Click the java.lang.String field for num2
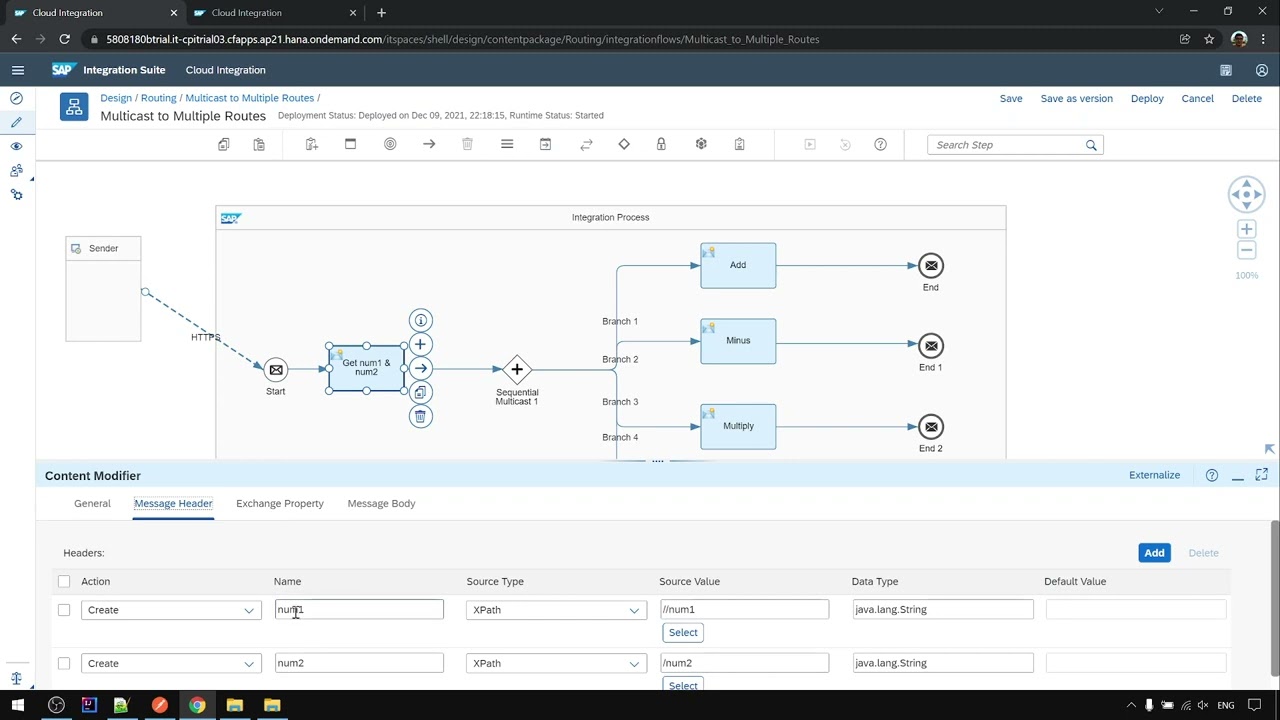Image resolution: width=1280 pixels, height=720 pixels. pos(943,663)
